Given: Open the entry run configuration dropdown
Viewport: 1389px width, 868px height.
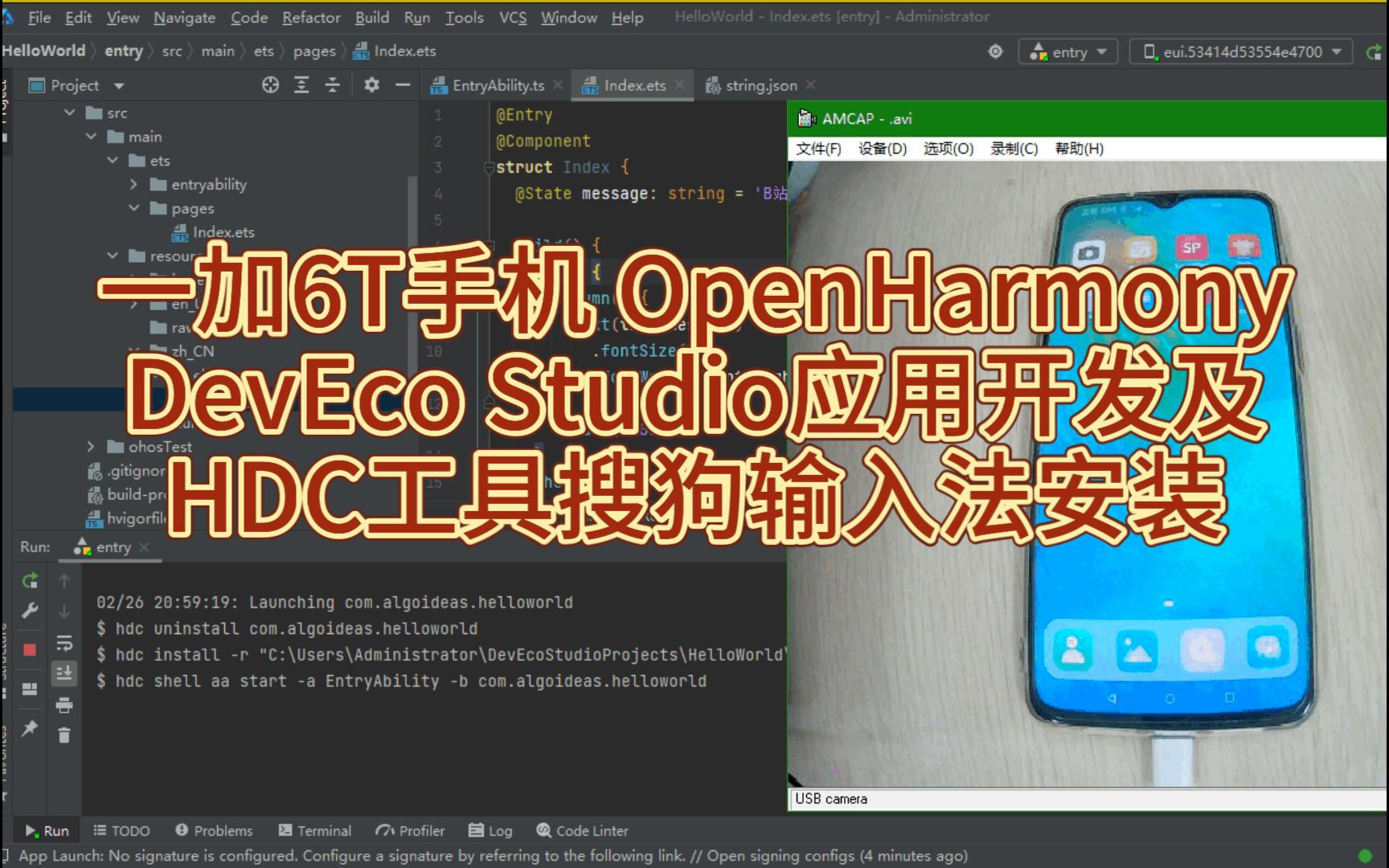Looking at the screenshot, I should [1067, 51].
